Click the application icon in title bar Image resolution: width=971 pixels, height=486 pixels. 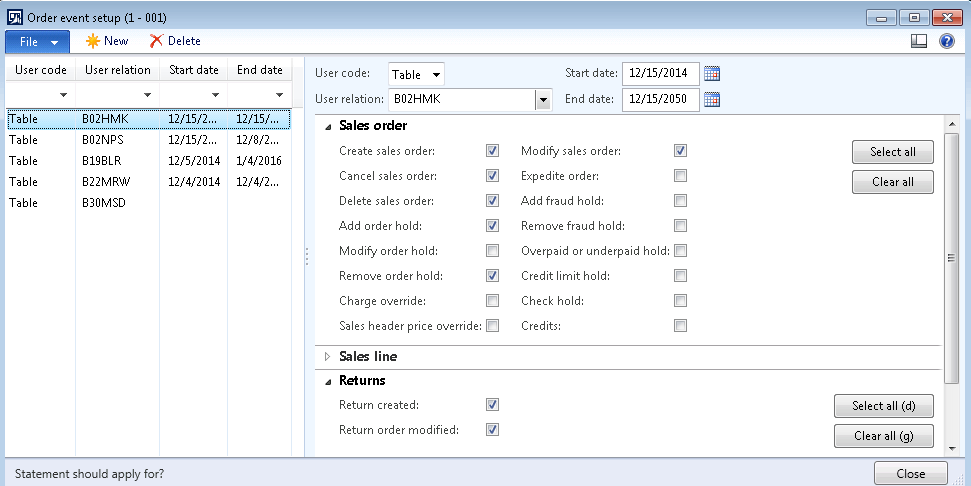[x=14, y=17]
